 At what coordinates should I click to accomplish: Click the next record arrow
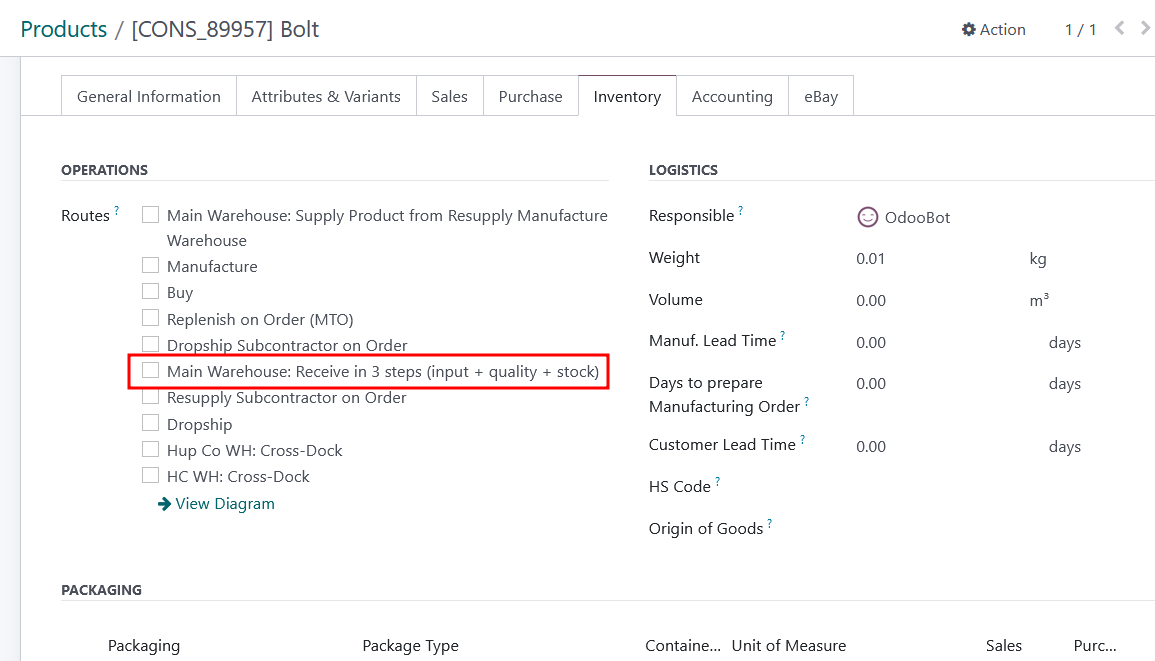(x=1143, y=29)
